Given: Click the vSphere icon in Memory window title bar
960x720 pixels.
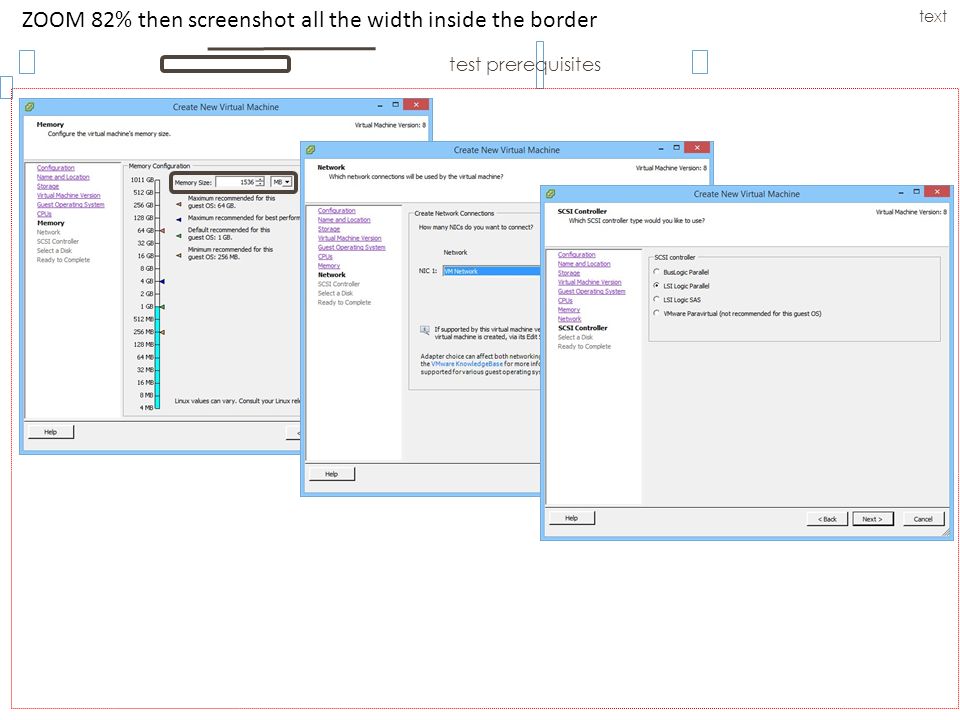Looking at the screenshot, I should 29,107.
